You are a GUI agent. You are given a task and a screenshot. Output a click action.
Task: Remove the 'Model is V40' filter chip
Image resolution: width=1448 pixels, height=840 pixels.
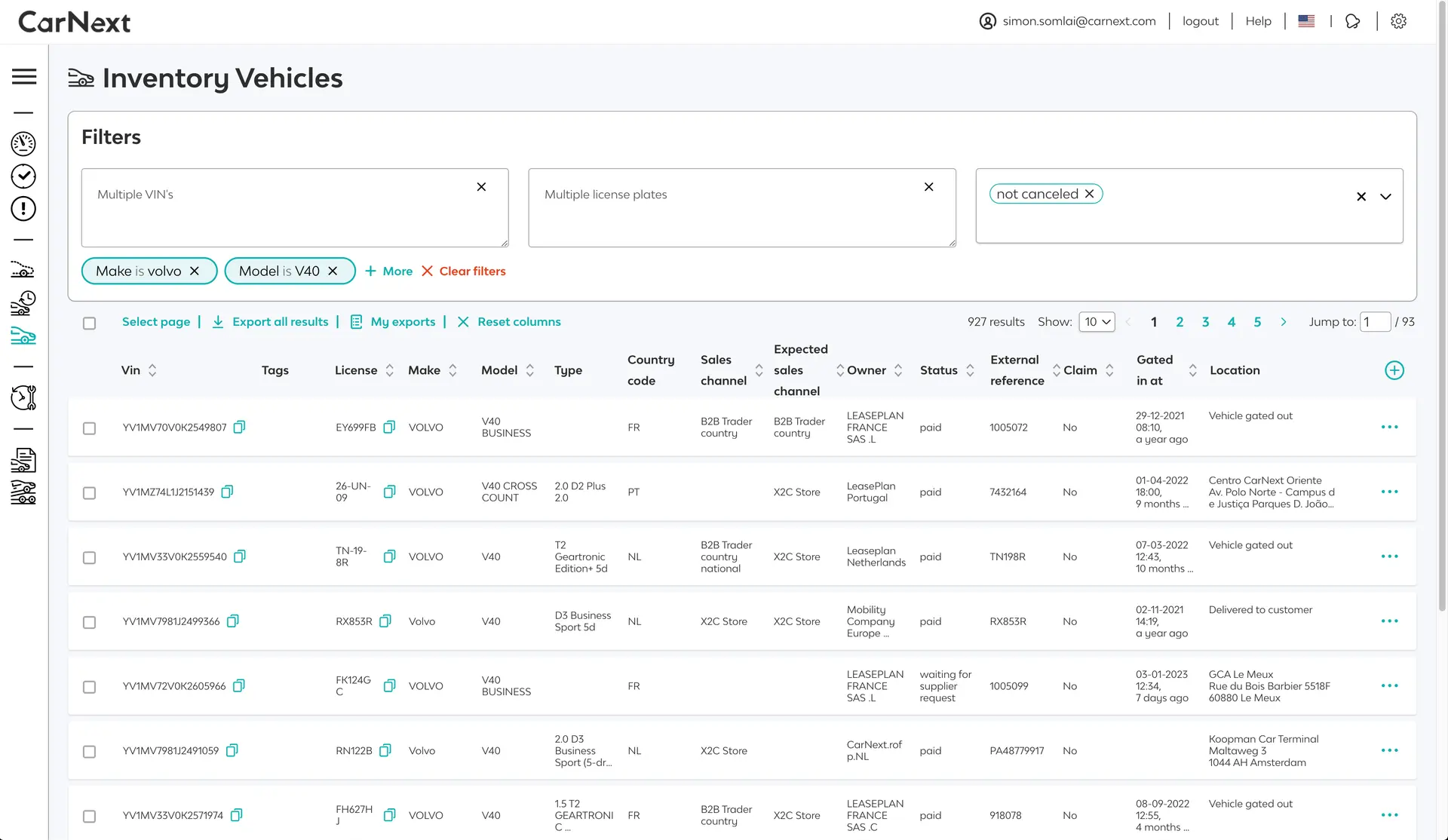pyautogui.click(x=333, y=271)
